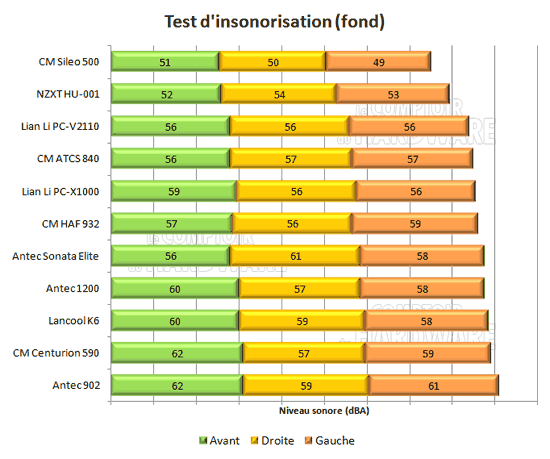Click the orange Gauche legend swatch
Image resolution: width=550 pixels, height=459 pixels.
click(308, 440)
